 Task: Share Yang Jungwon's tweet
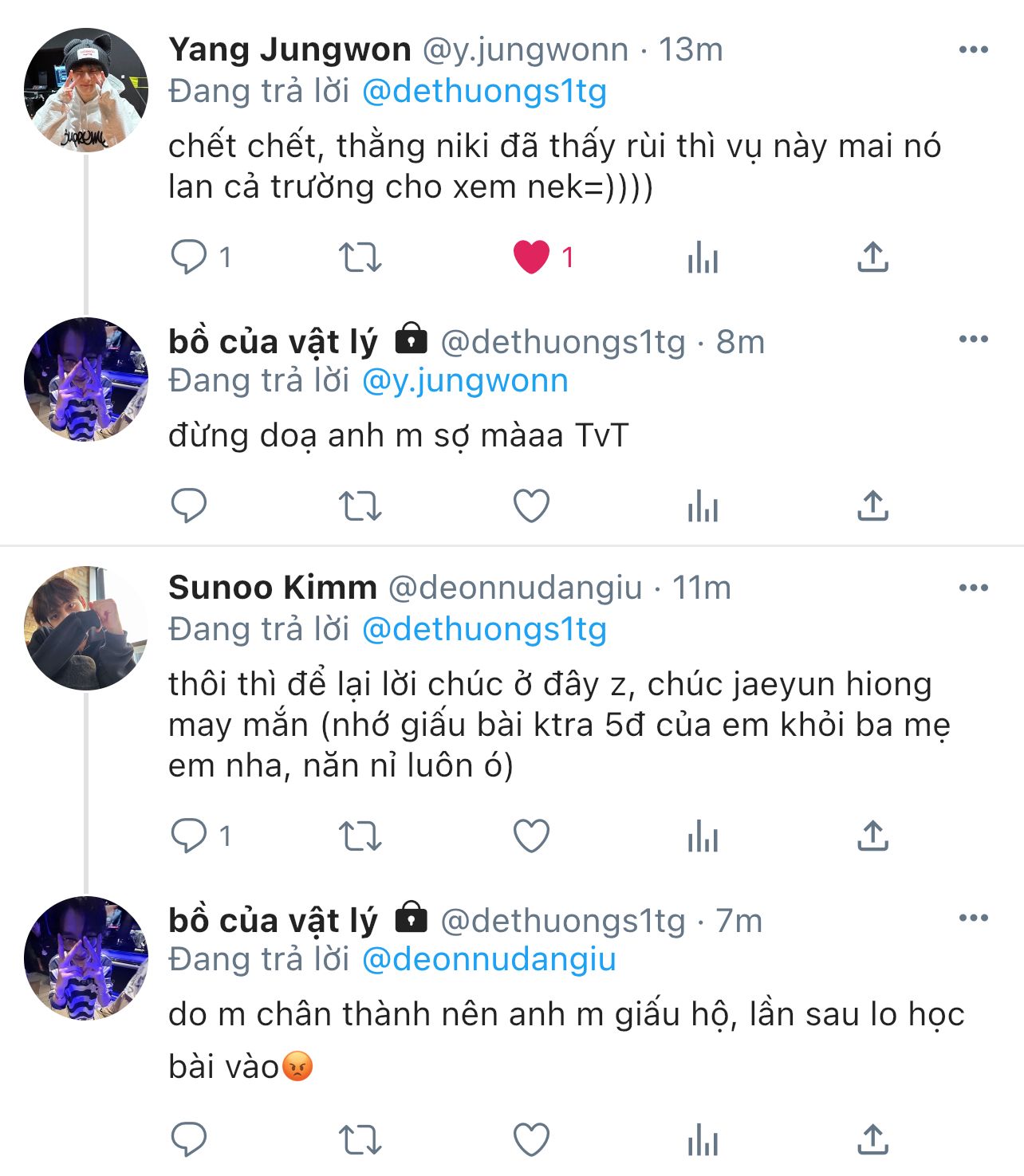873,257
